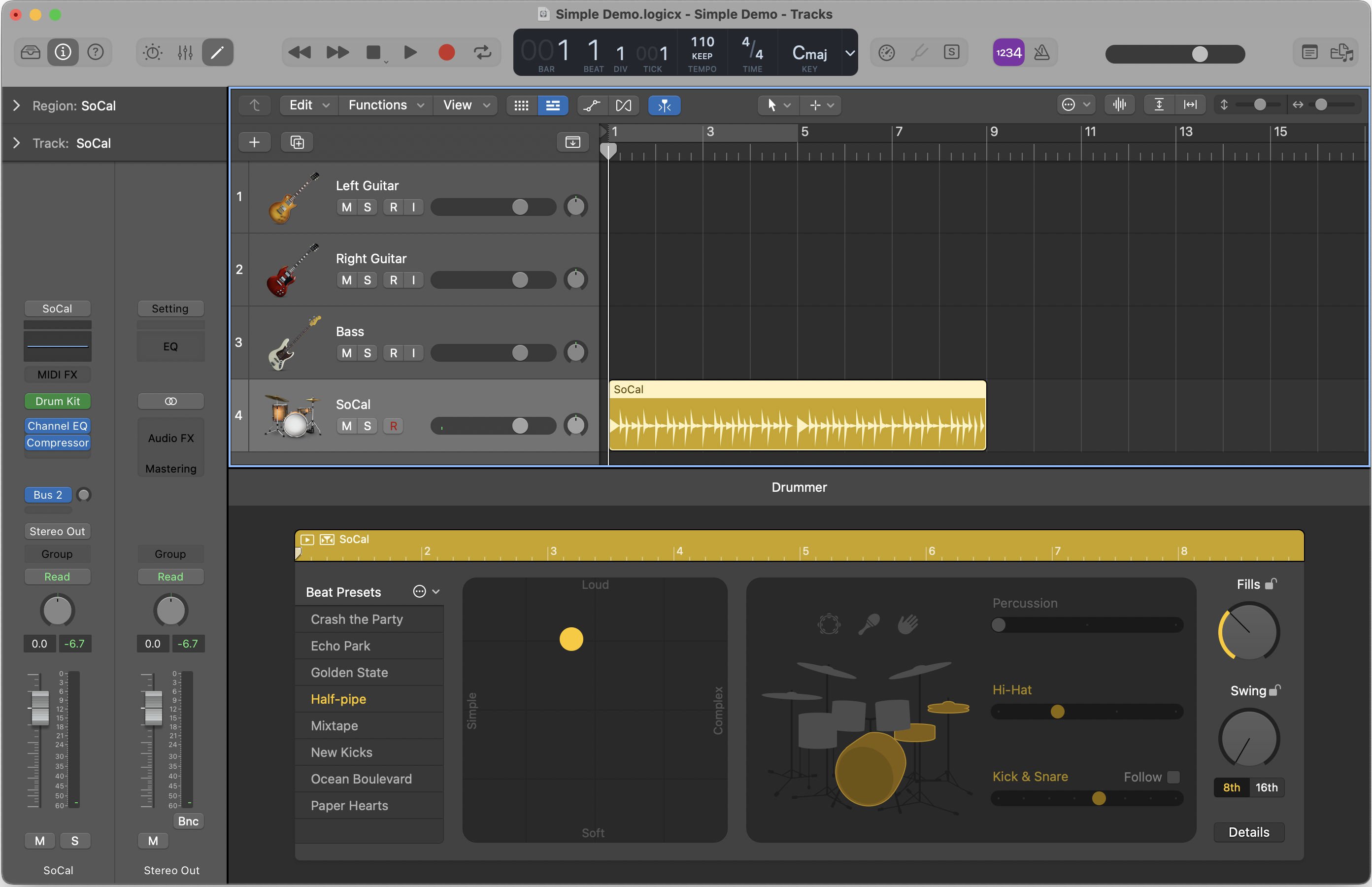Image resolution: width=1372 pixels, height=887 pixels.
Task: Select the 16th swing option
Action: click(x=1266, y=787)
